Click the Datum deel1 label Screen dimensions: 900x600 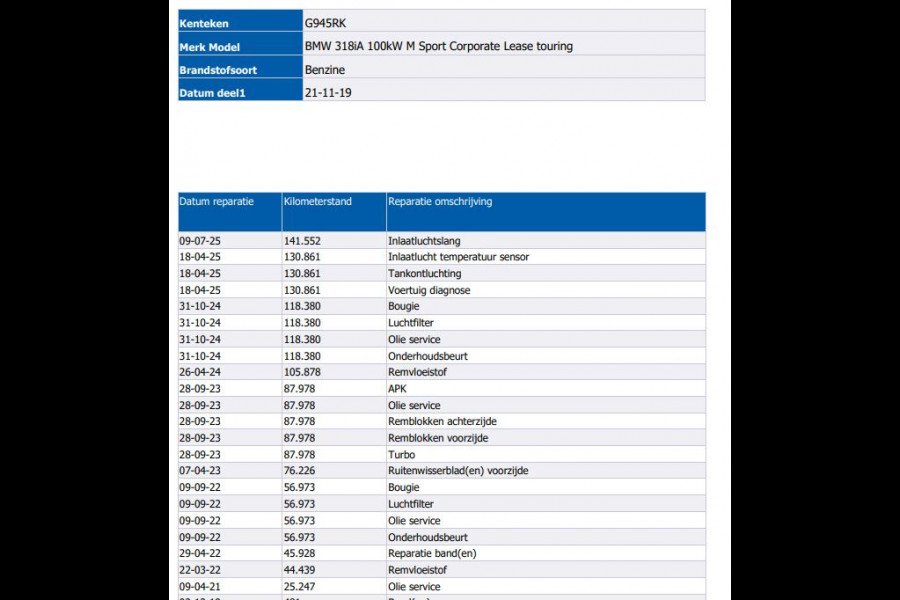pos(211,93)
